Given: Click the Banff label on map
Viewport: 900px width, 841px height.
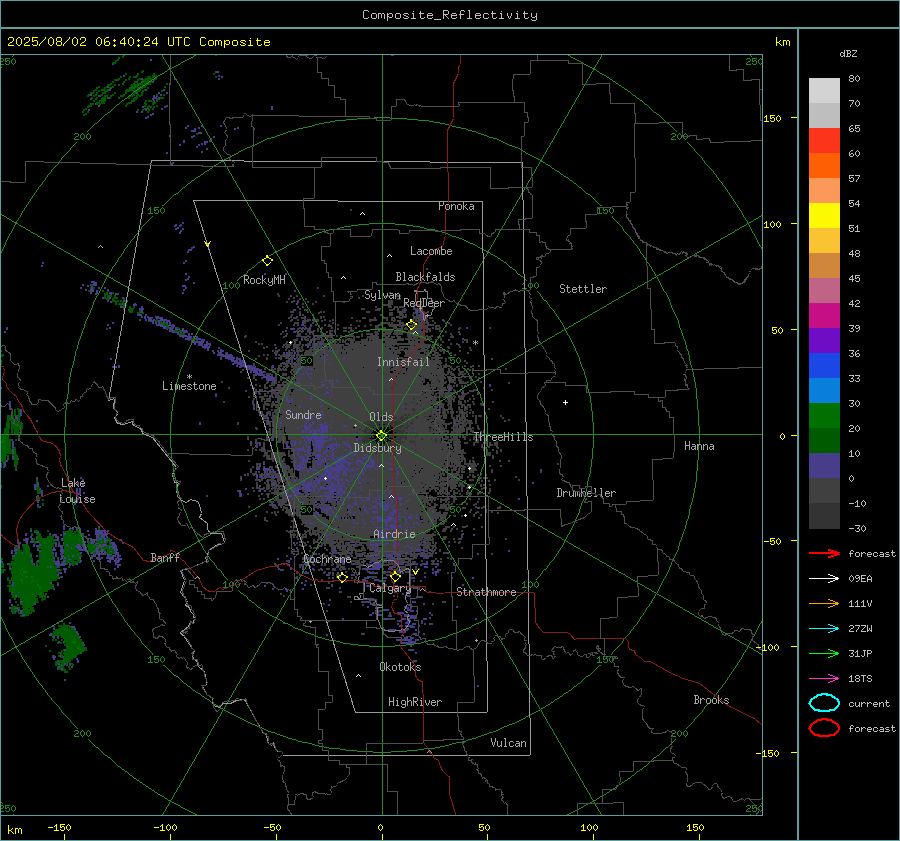Looking at the screenshot, I should pyautogui.click(x=165, y=557).
